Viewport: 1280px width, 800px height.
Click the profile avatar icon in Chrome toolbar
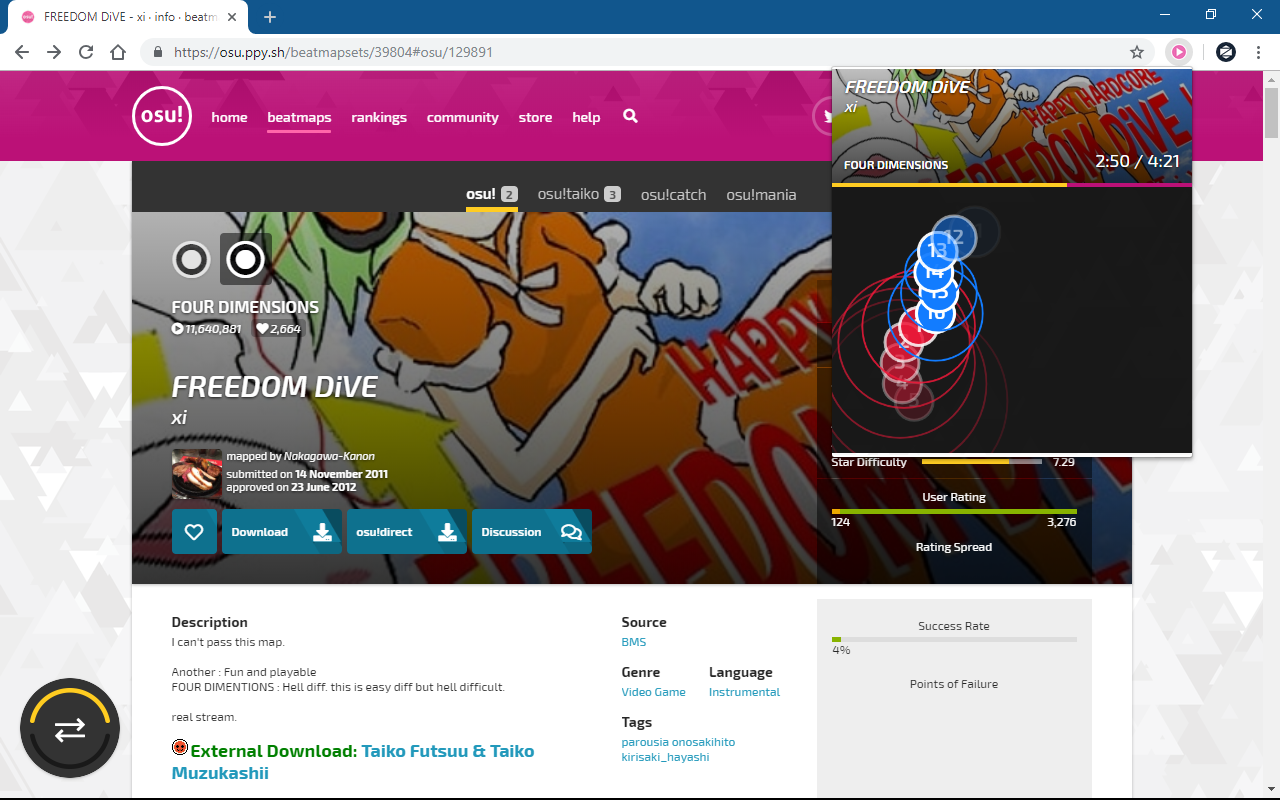[1226, 52]
